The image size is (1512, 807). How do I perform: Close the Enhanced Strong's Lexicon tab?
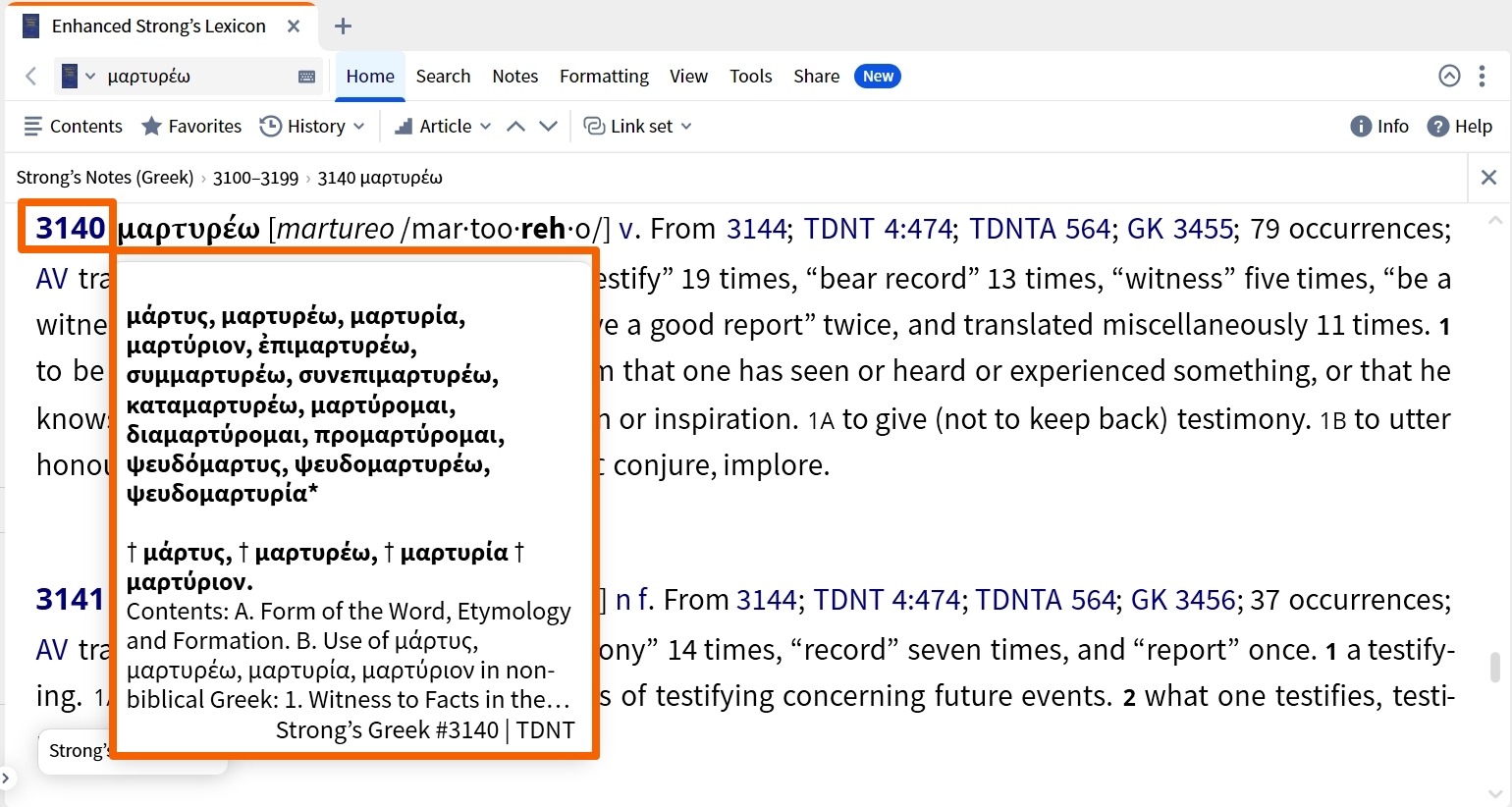point(294,27)
